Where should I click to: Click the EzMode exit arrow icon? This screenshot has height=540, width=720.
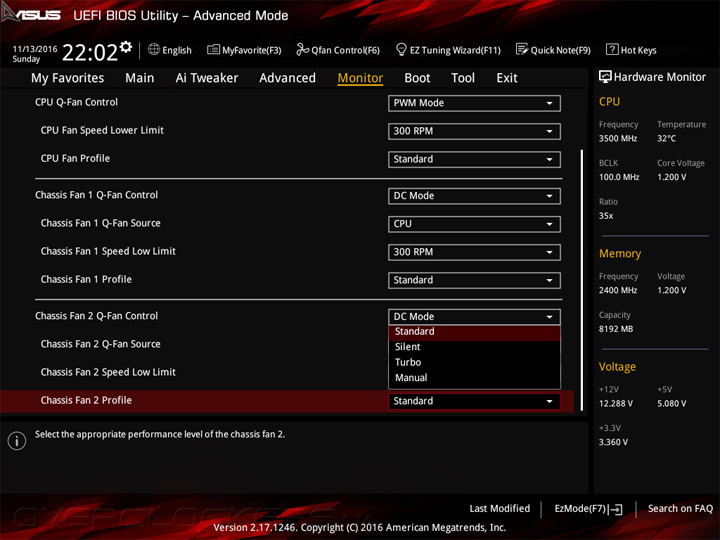(615, 509)
